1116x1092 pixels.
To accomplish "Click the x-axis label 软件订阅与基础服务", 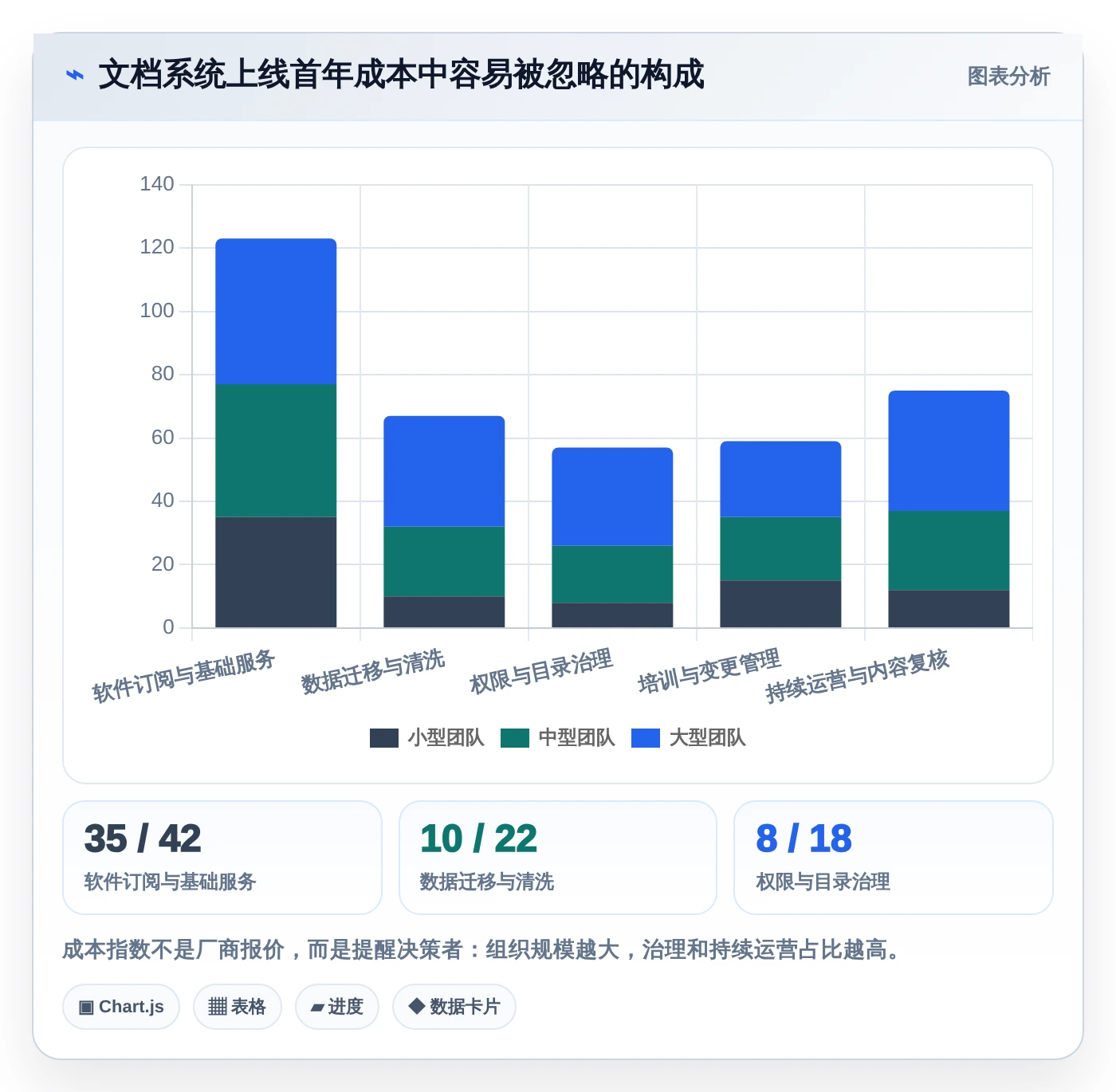I will click(184, 676).
